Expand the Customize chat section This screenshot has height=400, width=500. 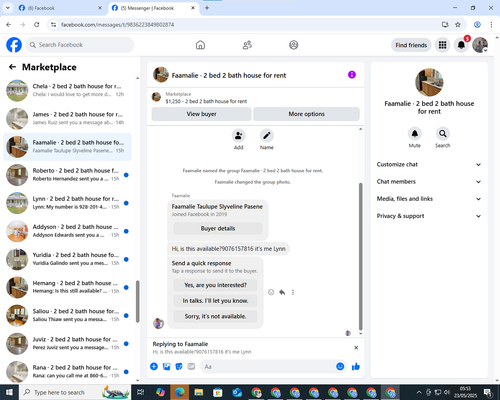(429, 164)
